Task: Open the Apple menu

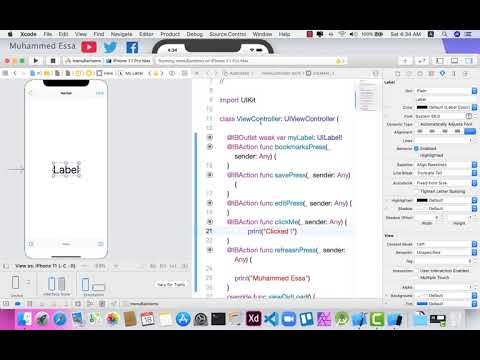Action: (10, 34)
